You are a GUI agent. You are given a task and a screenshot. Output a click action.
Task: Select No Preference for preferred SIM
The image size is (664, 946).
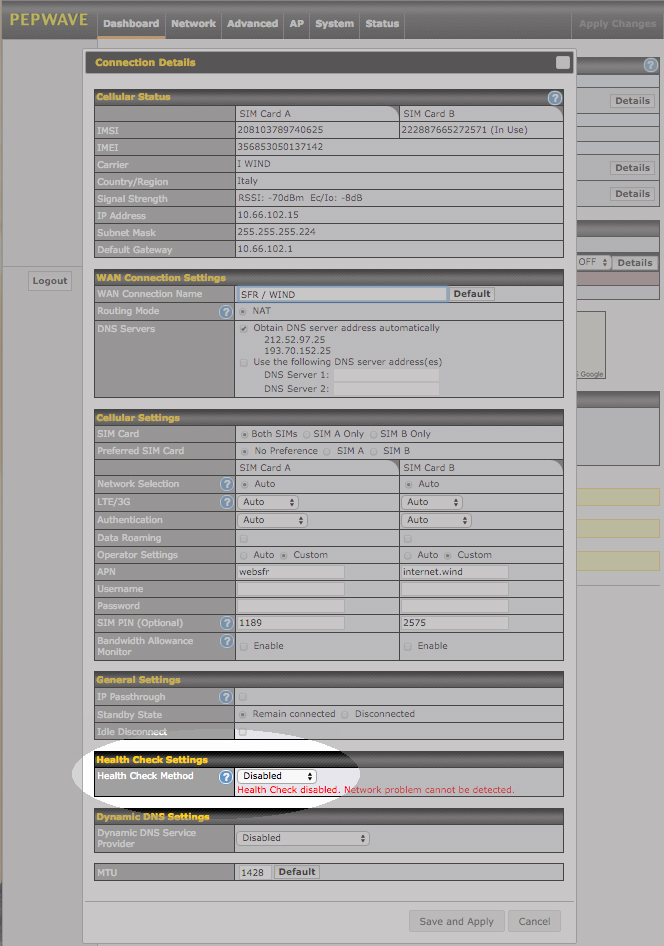244,451
